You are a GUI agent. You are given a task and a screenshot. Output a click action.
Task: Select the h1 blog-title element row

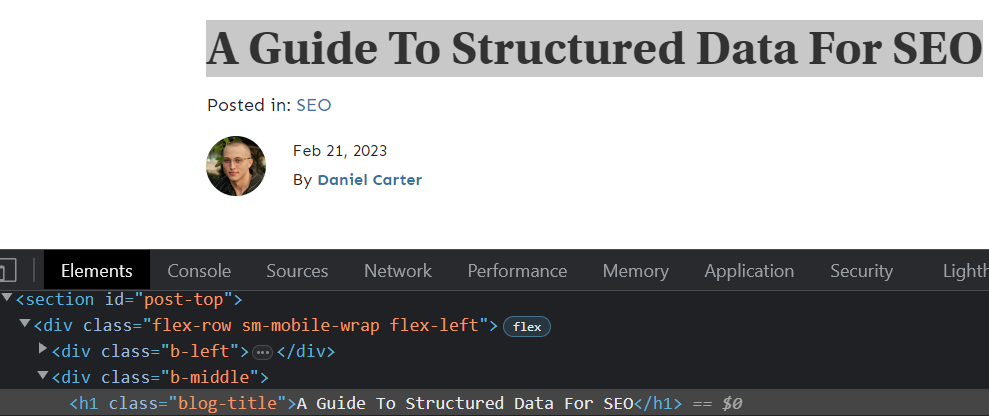(x=494, y=403)
